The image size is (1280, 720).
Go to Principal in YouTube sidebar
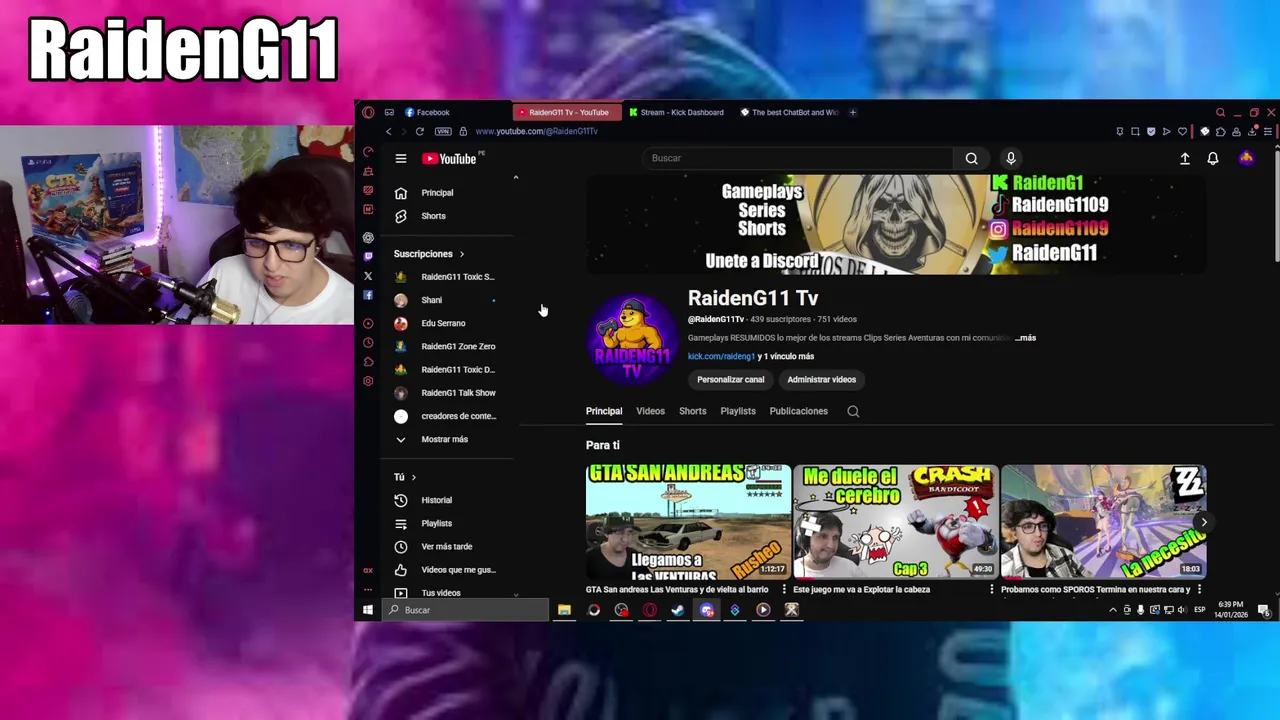tap(437, 193)
